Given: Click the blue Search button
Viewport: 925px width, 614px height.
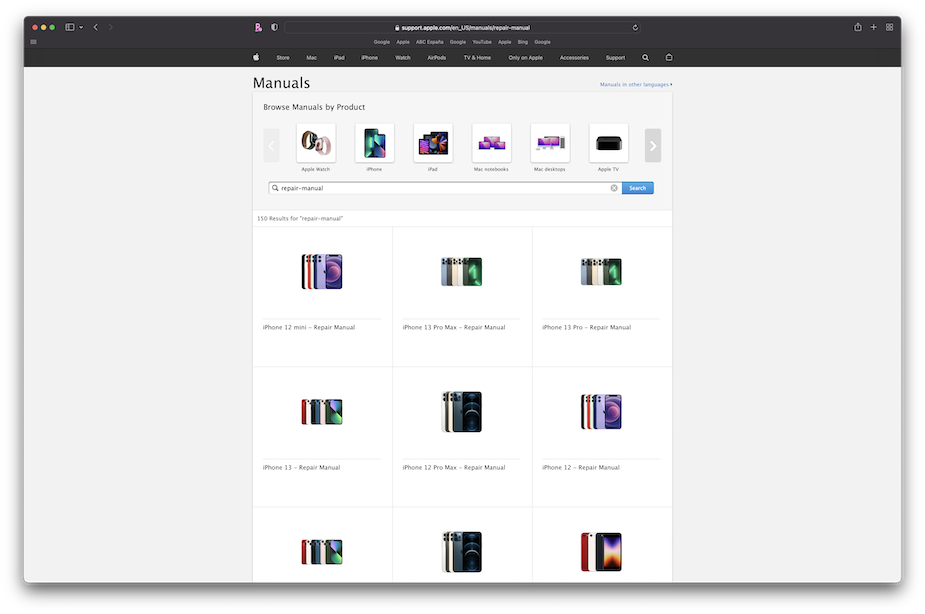Looking at the screenshot, I should pyautogui.click(x=637, y=188).
